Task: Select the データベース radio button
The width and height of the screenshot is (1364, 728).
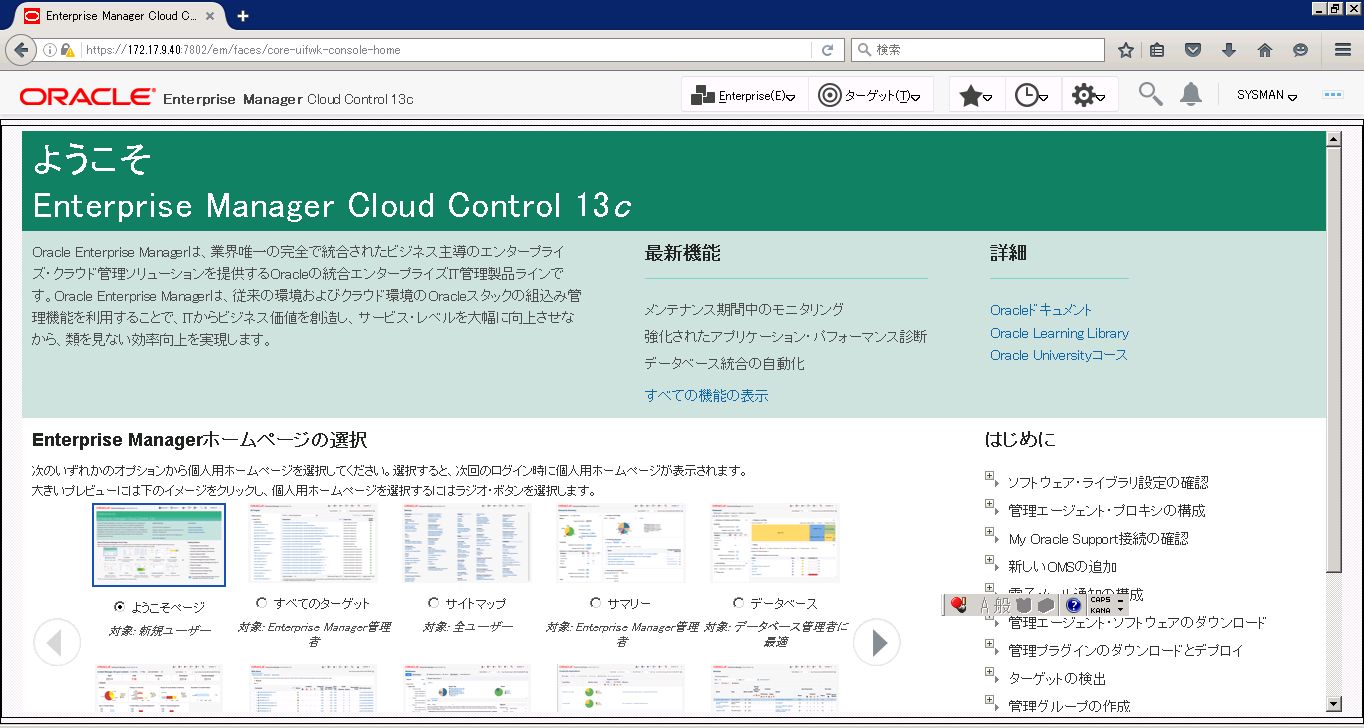Action: tap(738, 603)
